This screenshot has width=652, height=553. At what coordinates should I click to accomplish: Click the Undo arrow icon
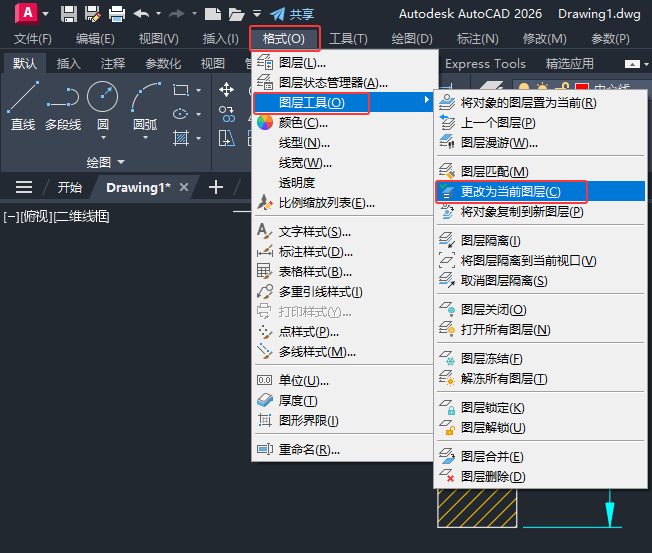coord(141,14)
